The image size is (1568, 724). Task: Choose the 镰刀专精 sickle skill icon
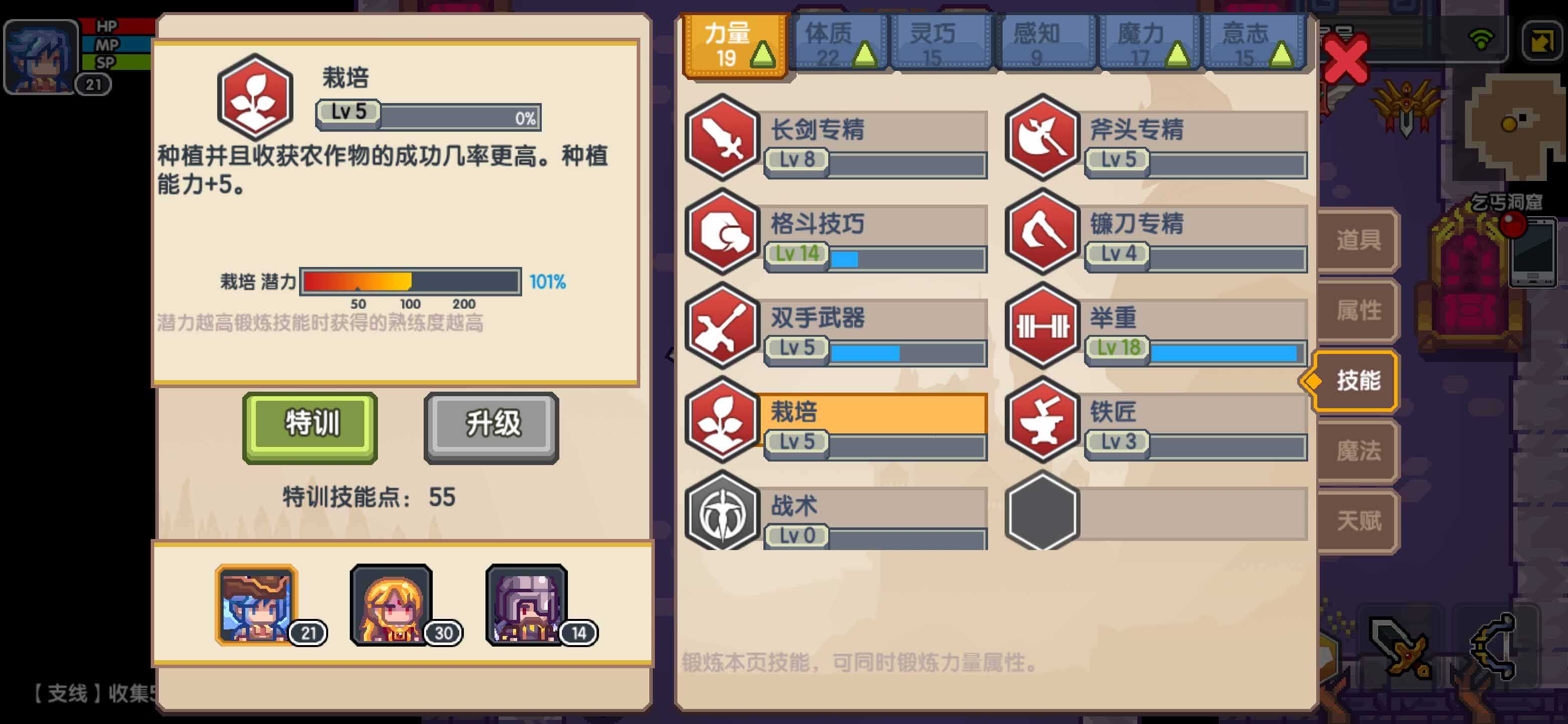(x=1042, y=232)
